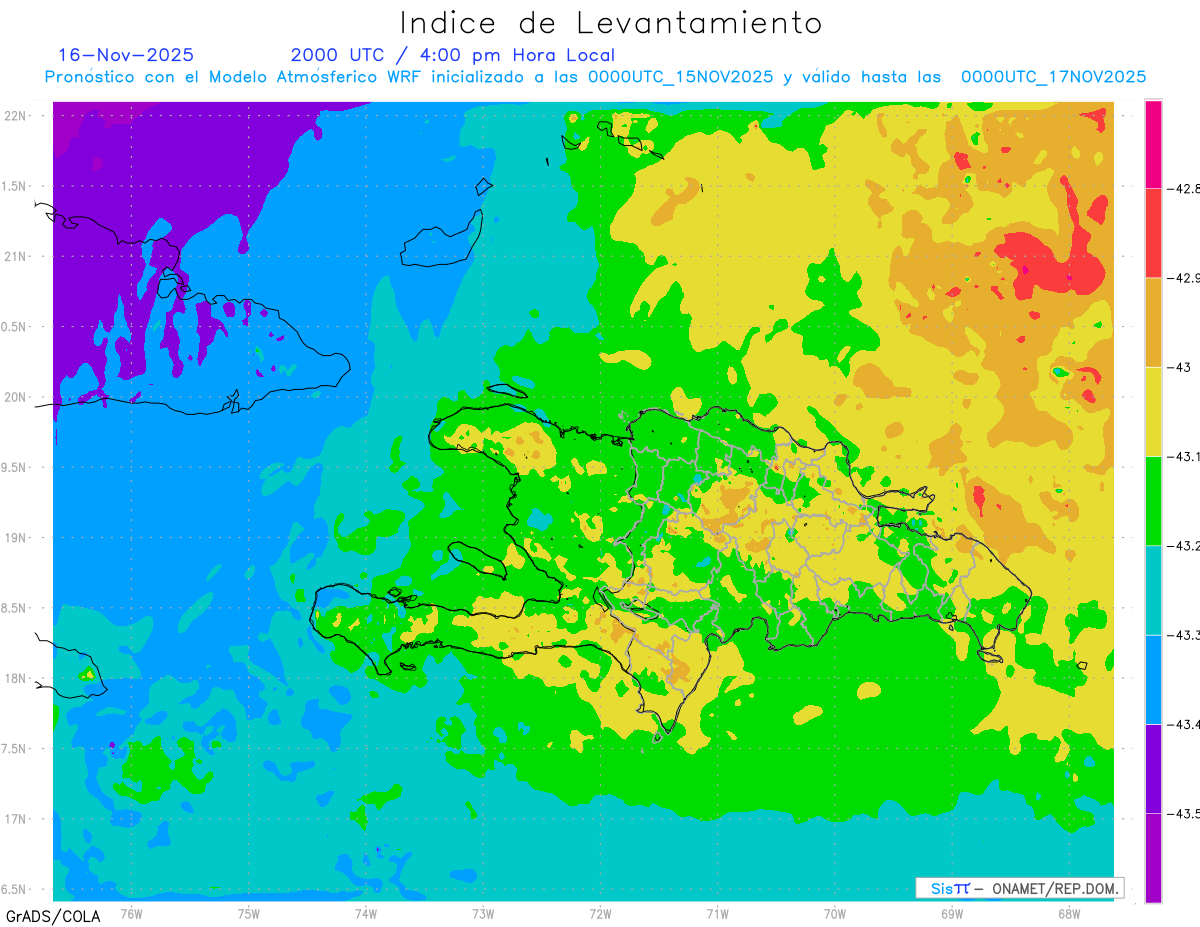
Task: Click the '-43.1' colorbar value
Action: click(1183, 456)
